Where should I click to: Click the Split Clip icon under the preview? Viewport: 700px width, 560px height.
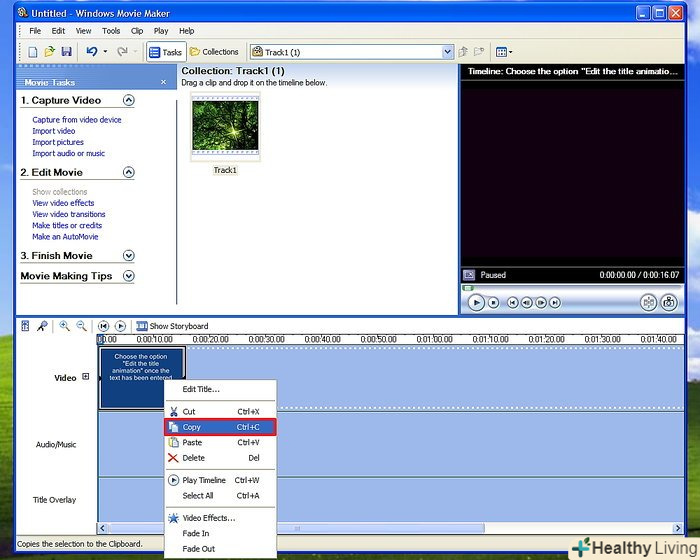pyautogui.click(x=648, y=302)
